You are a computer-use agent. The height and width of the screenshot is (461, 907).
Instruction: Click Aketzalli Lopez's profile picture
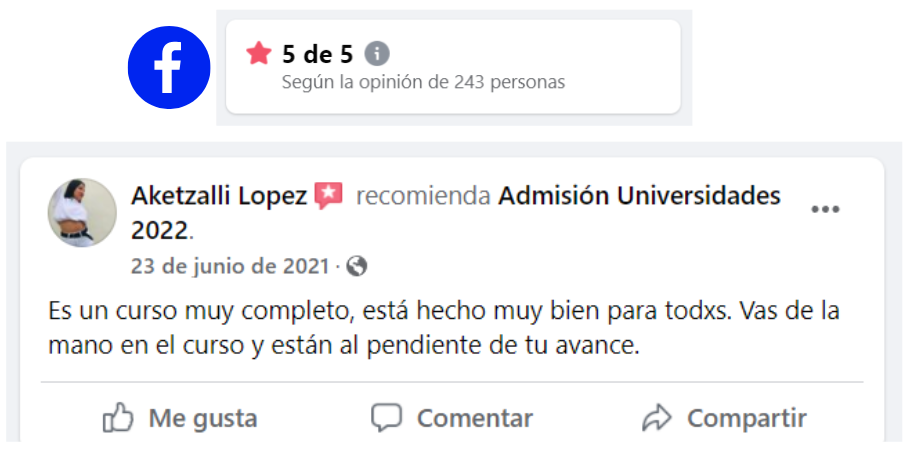[x=82, y=213]
